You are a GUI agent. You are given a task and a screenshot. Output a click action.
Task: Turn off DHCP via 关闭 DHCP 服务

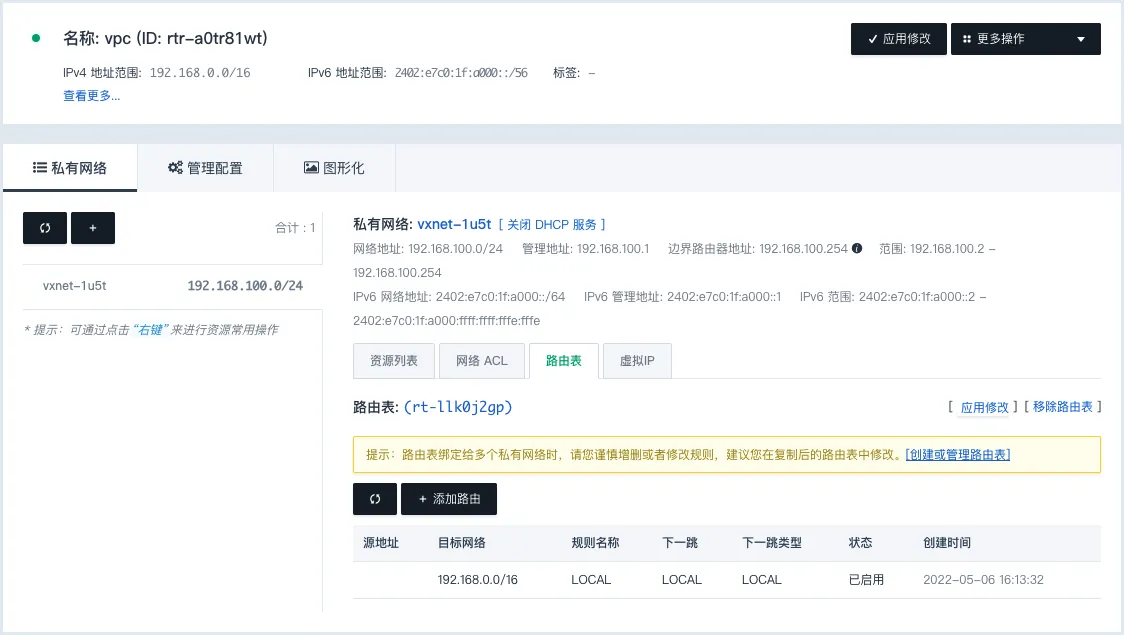pos(552,225)
